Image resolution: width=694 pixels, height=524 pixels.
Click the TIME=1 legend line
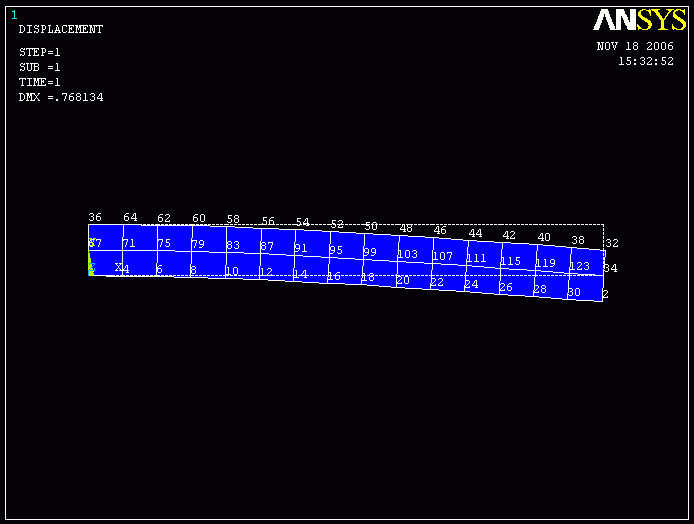(x=39, y=82)
